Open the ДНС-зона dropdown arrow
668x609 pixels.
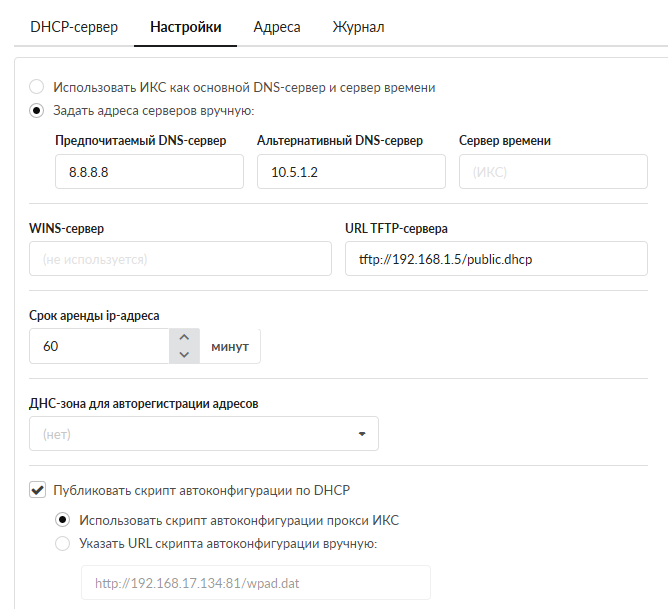(x=361, y=434)
